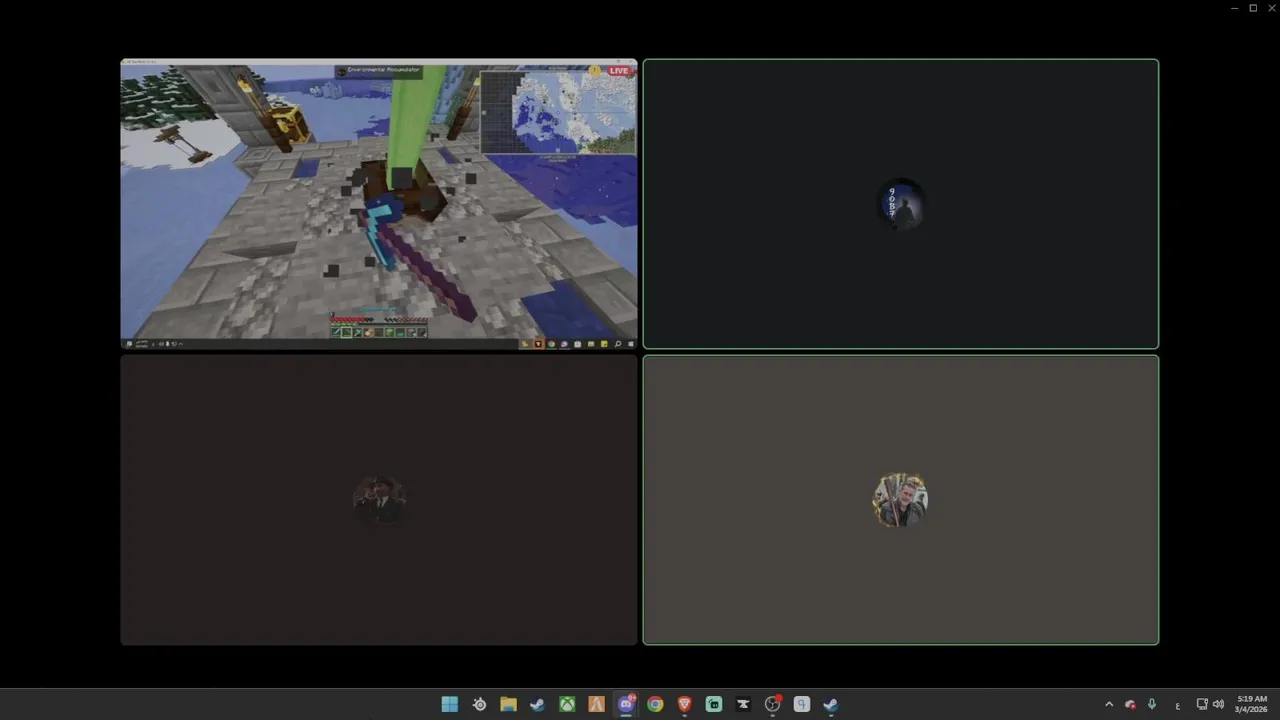1280x720 pixels.
Task: Open Google Chrome from the taskbar
Action: tap(655, 704)
